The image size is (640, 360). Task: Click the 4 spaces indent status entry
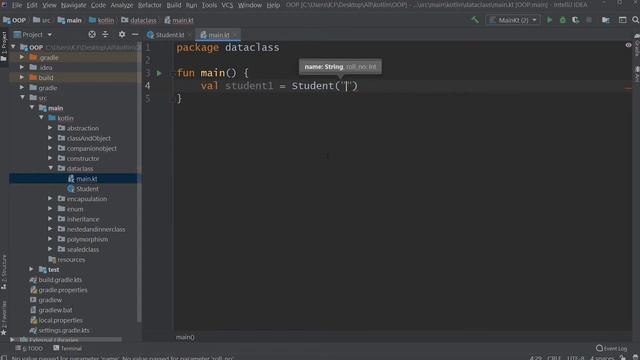coord(602,358)
